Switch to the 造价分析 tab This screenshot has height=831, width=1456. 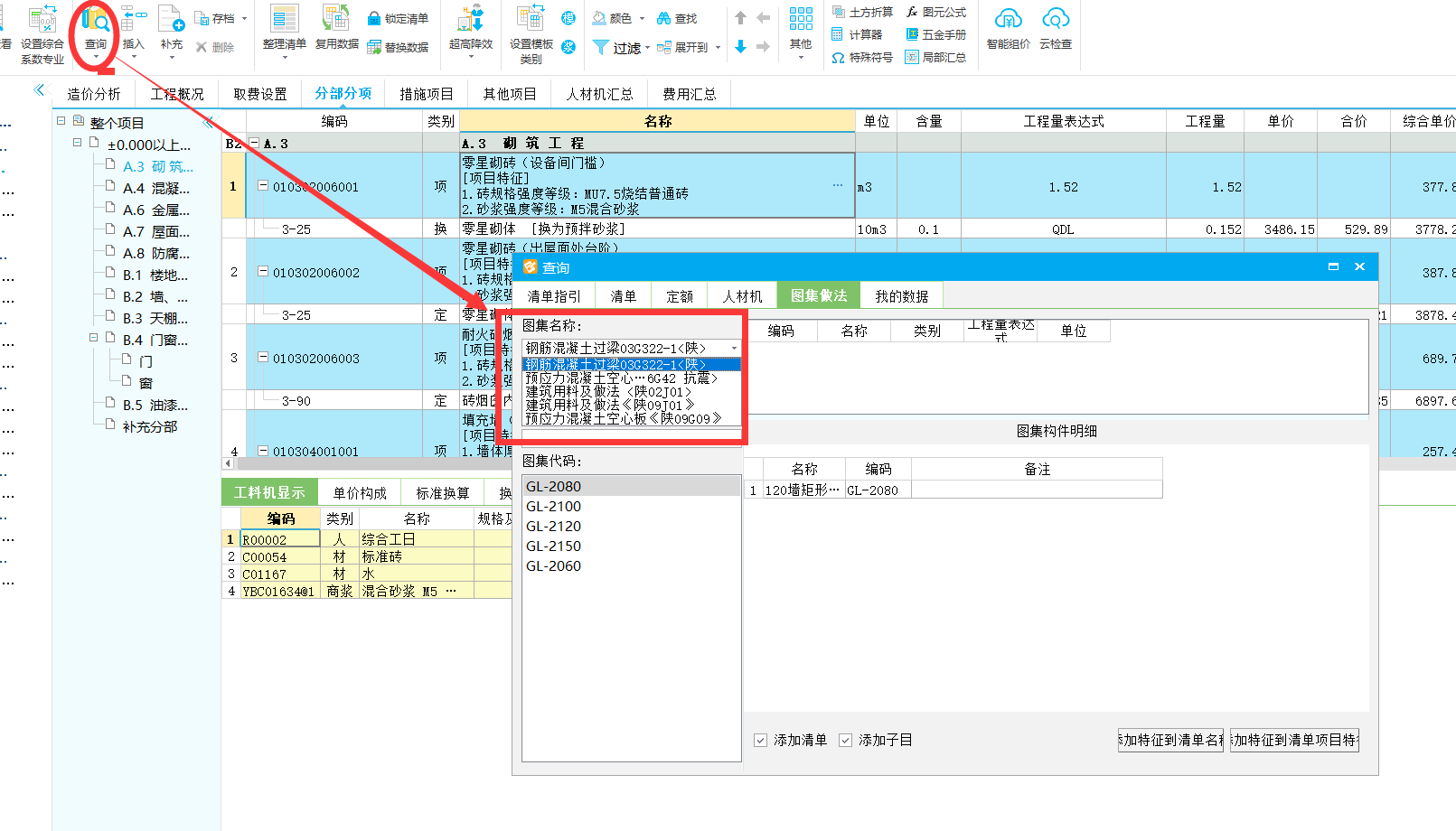[x=94, y=94]
